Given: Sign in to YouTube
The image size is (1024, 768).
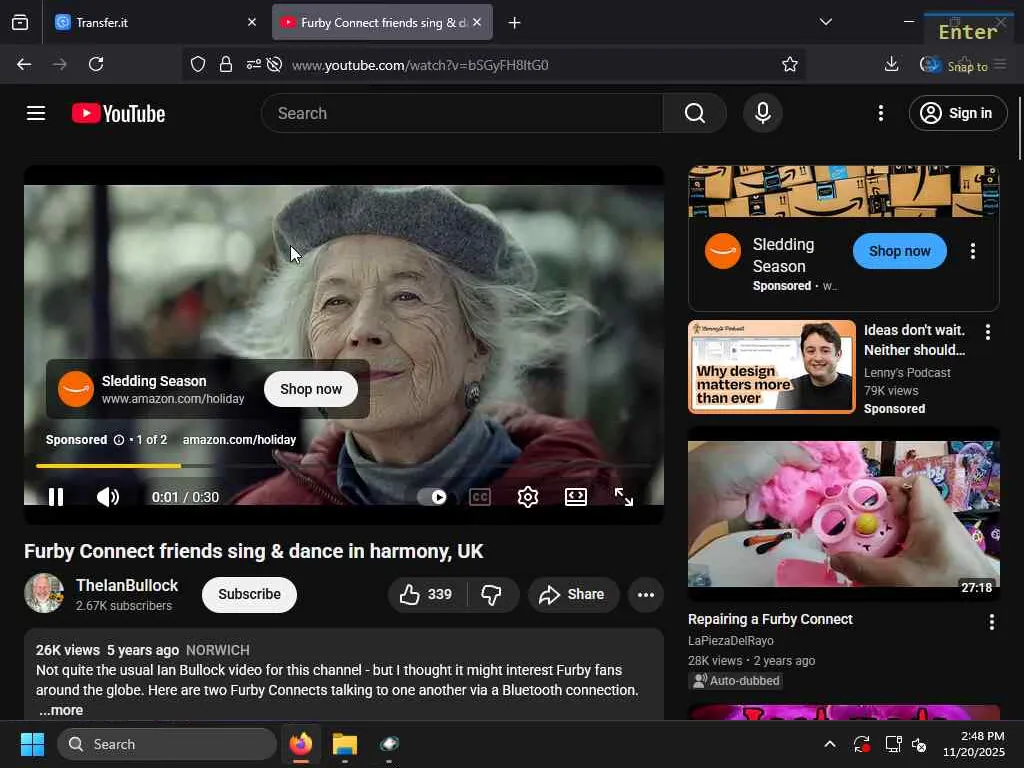Looking at the screenshot, I should click(x=957, y=113).
